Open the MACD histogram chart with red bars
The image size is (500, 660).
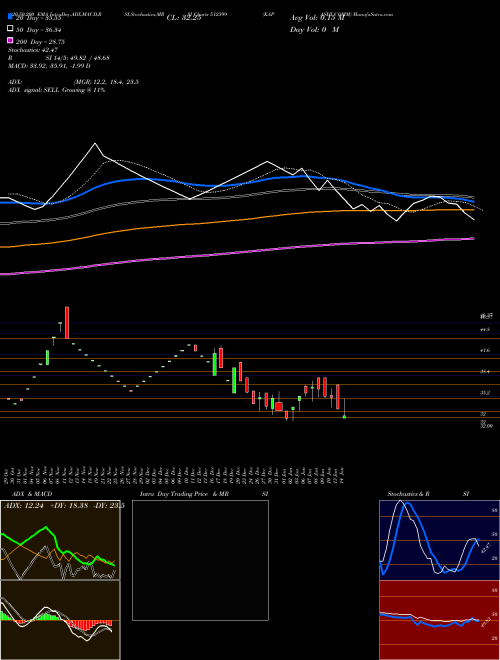tap(60, 620)
